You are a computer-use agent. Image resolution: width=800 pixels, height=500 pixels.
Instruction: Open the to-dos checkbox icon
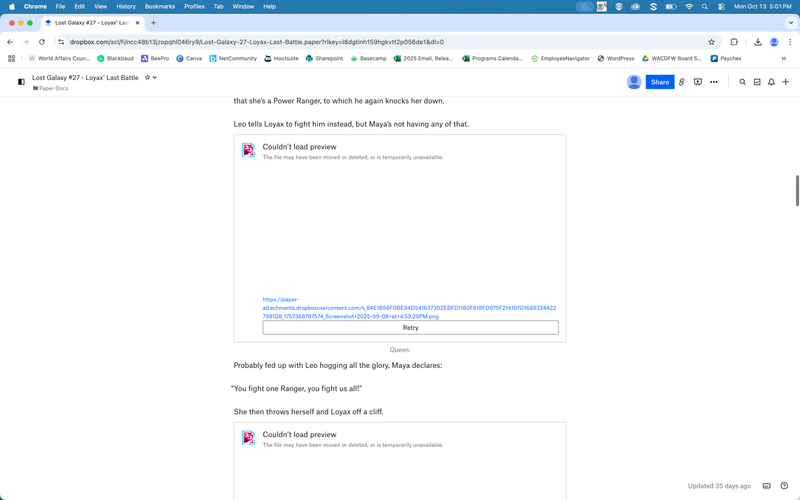click(x=757, y=82)
